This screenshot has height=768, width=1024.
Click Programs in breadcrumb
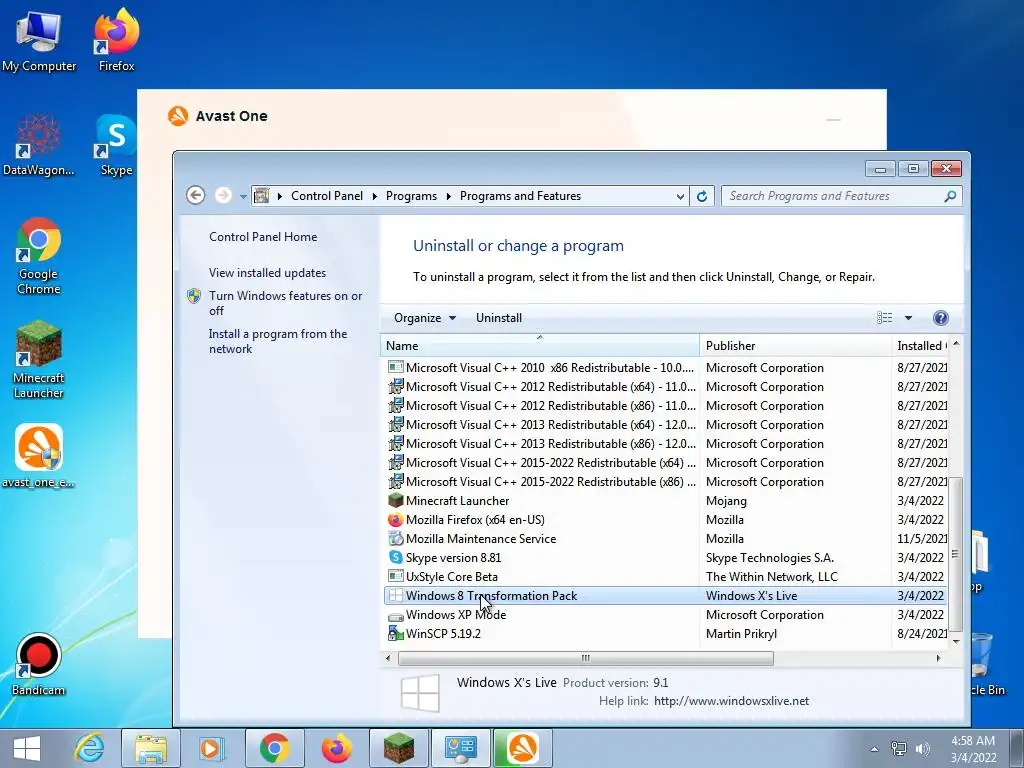pos(411,196)
